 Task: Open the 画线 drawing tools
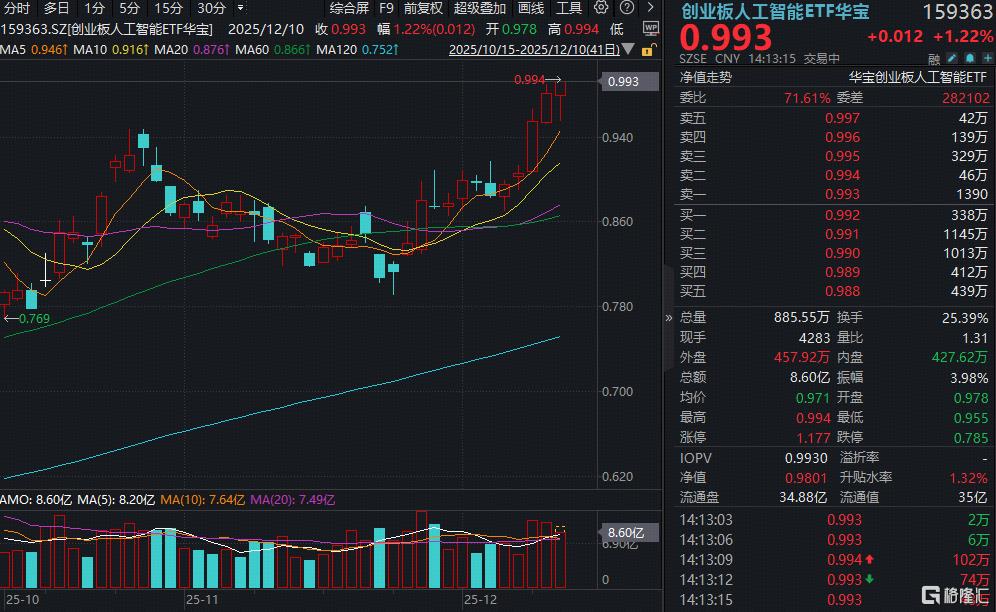[x=531, y=7]
